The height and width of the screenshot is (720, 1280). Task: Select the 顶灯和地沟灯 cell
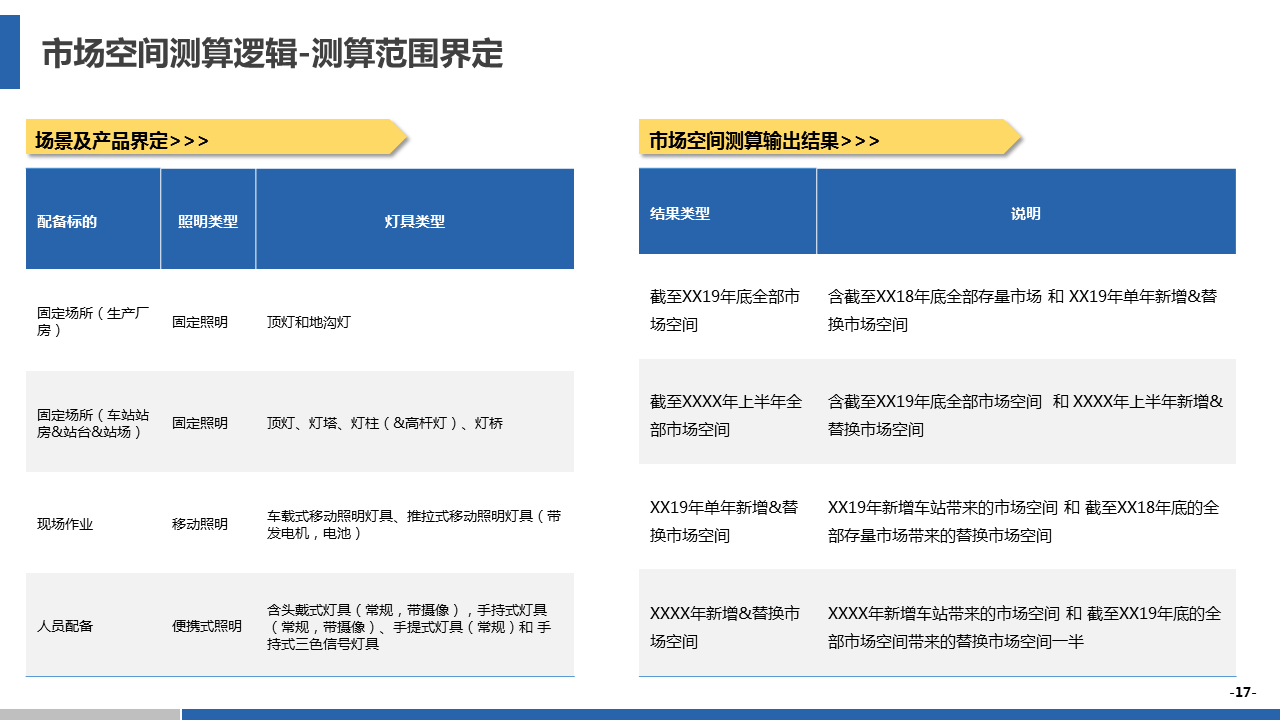(x=309, y=322)
